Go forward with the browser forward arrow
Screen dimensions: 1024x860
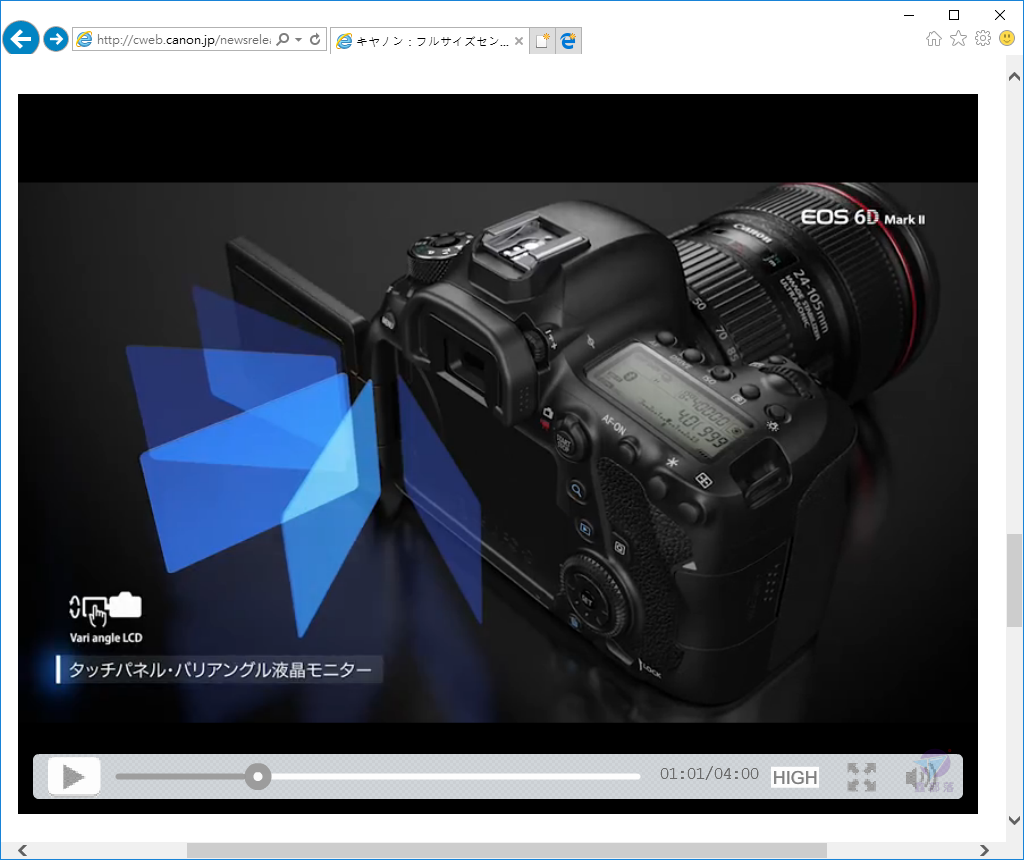pyautogui.click(x=56, y=39)
